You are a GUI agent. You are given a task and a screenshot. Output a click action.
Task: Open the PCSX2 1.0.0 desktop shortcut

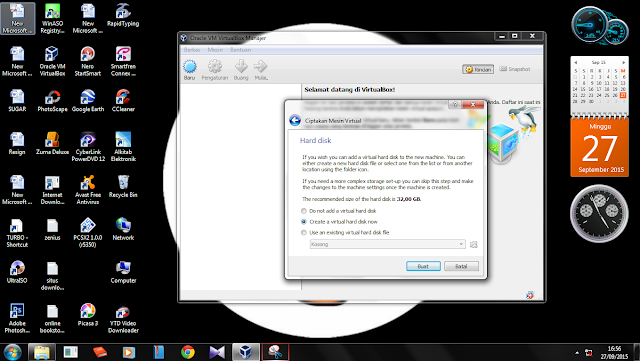(87, 232)
